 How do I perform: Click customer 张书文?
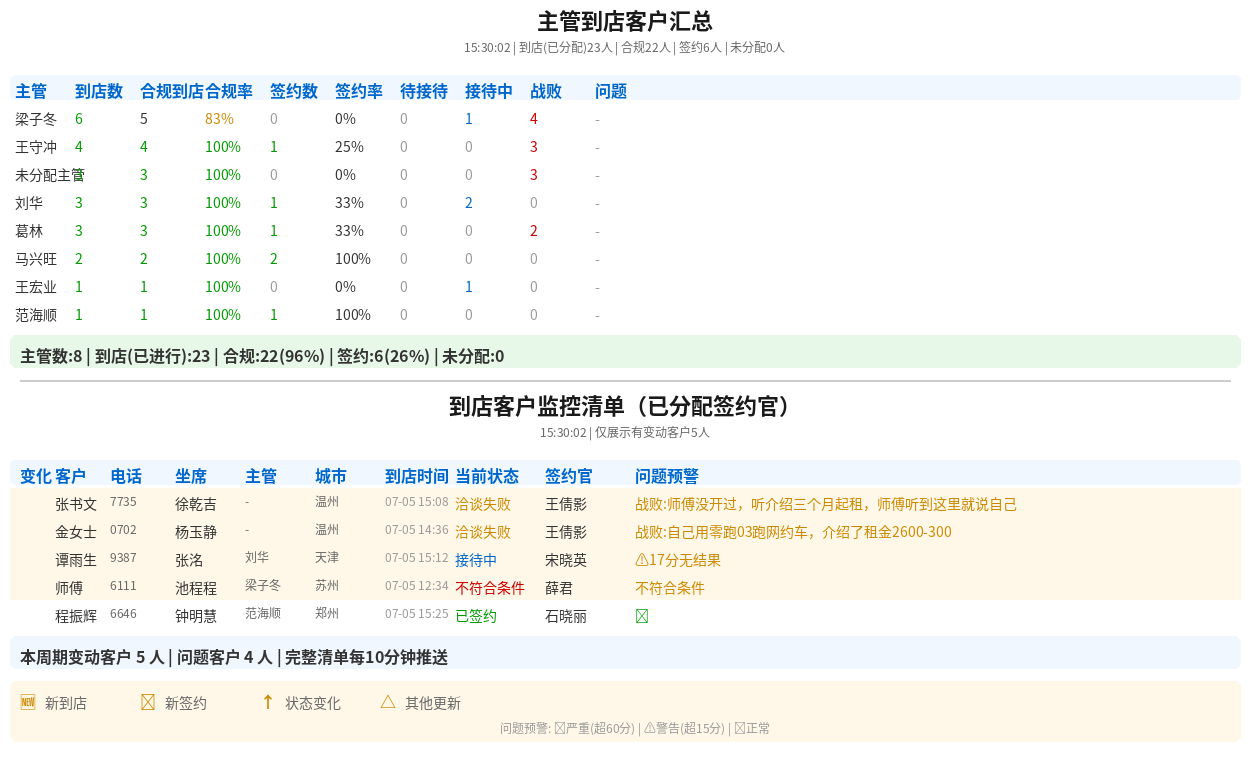76,504
